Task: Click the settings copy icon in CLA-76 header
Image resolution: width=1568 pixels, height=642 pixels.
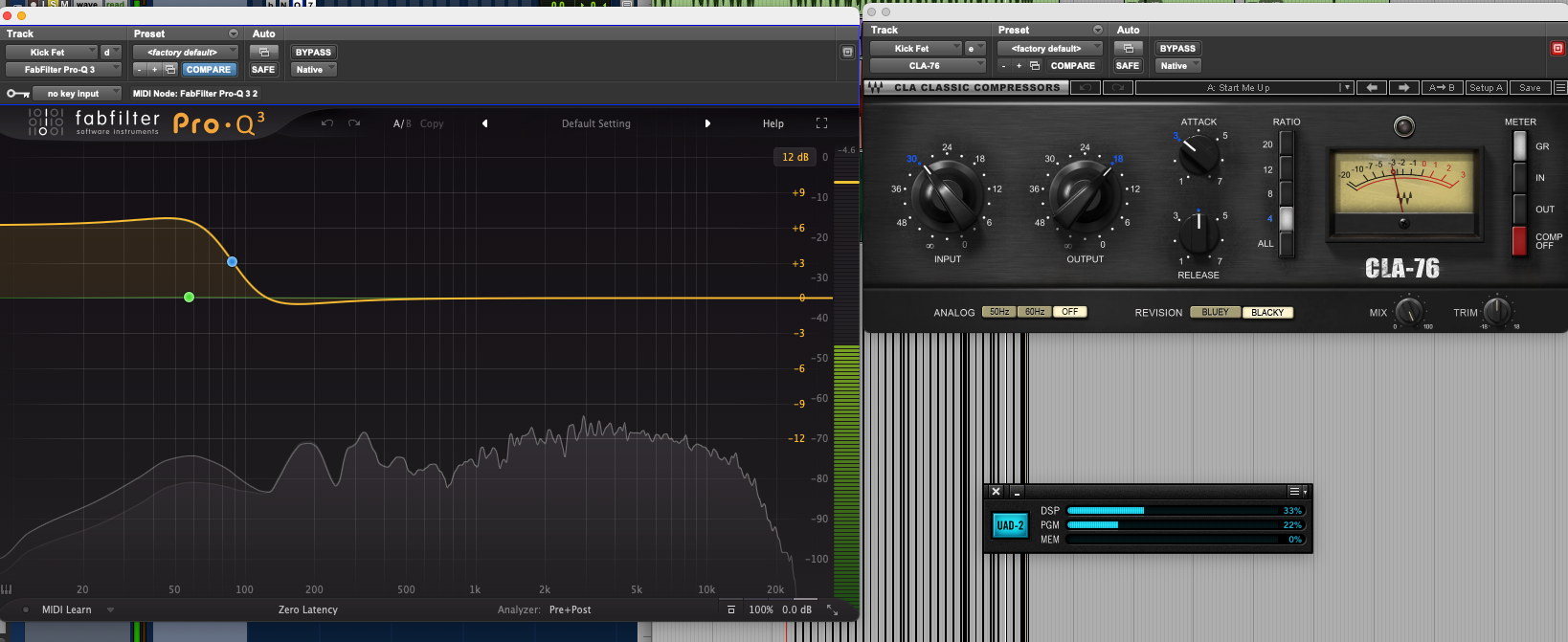Action: click(x=1035, y=66)
